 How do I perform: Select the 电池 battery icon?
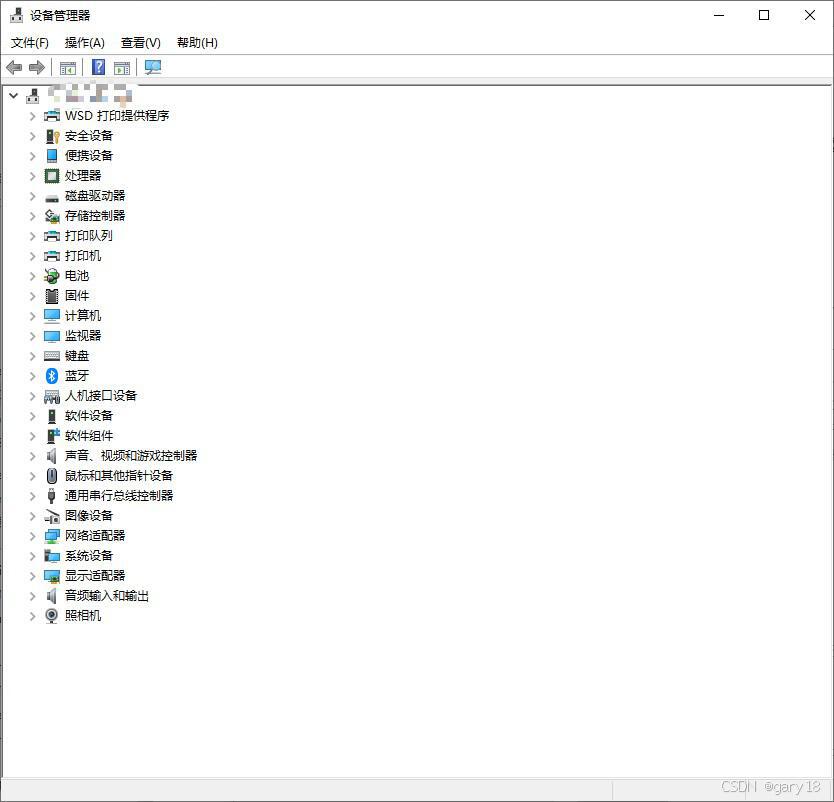[x=52, y=275]
